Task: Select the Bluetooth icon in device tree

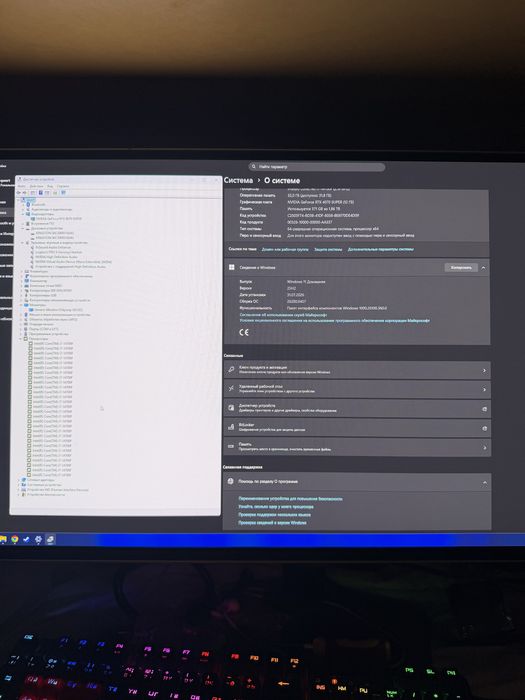Action: click(28, 204)
